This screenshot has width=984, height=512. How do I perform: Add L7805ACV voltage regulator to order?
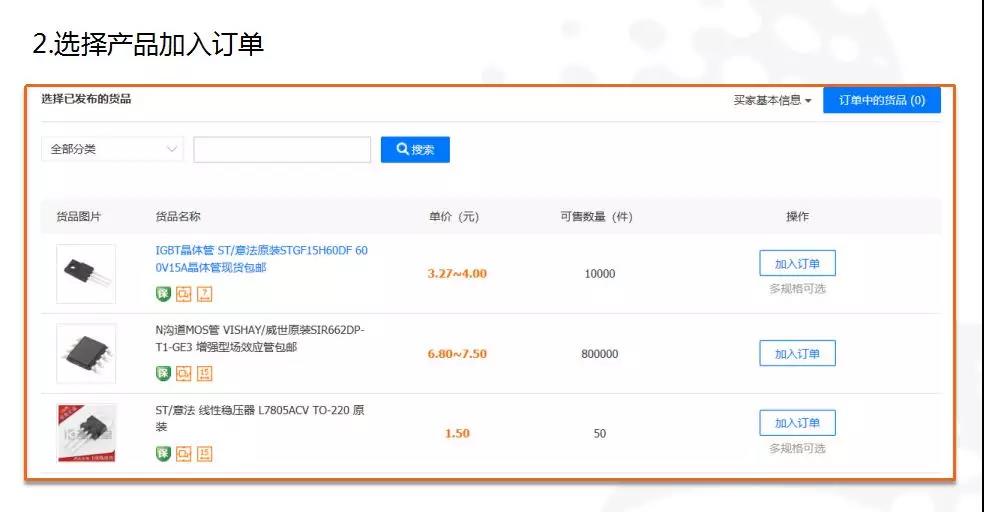pyautogui.click(x=797, y=423)
